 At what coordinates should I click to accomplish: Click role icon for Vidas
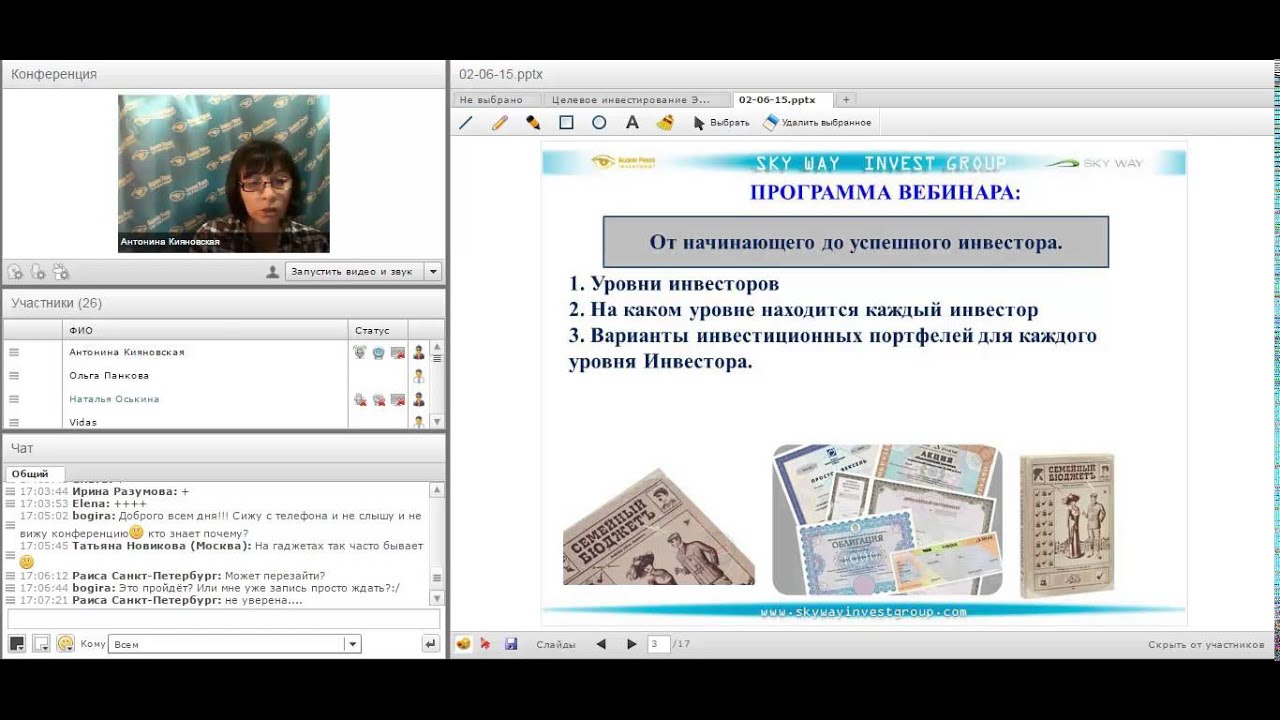[x=419, y=422]
